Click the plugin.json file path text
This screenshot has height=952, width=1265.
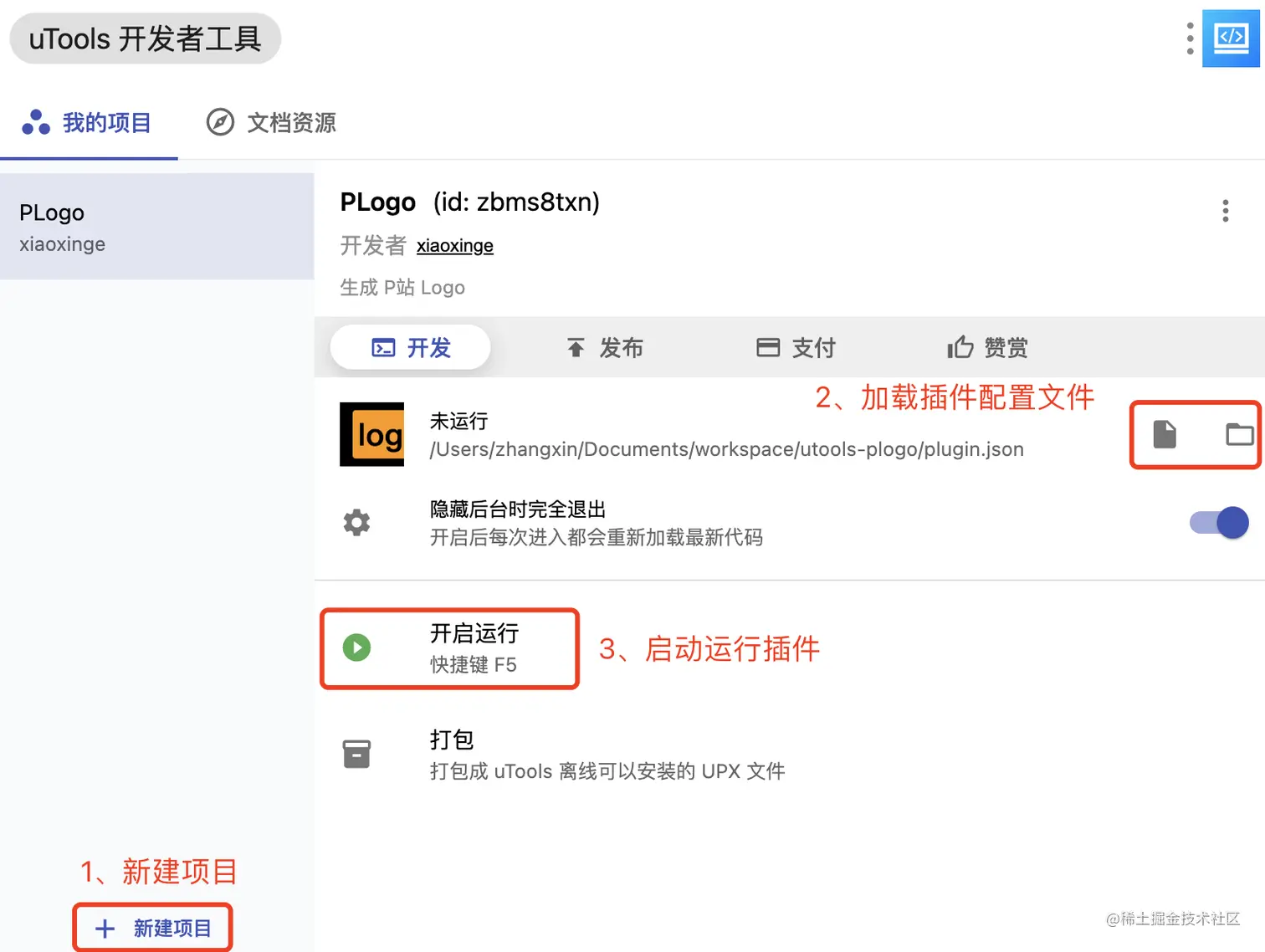coord(726,449)
